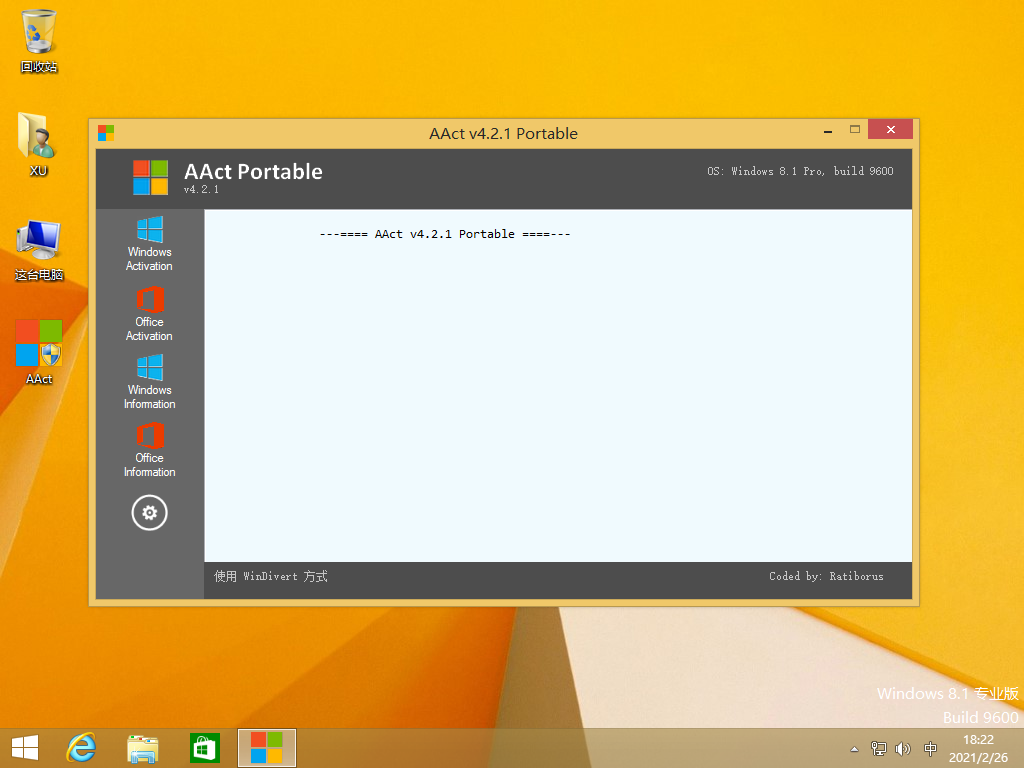This screenshot has width=1024, height=768.
Task: Launch Internet Explorer from the taskbar
Action: tap(81, 747)
